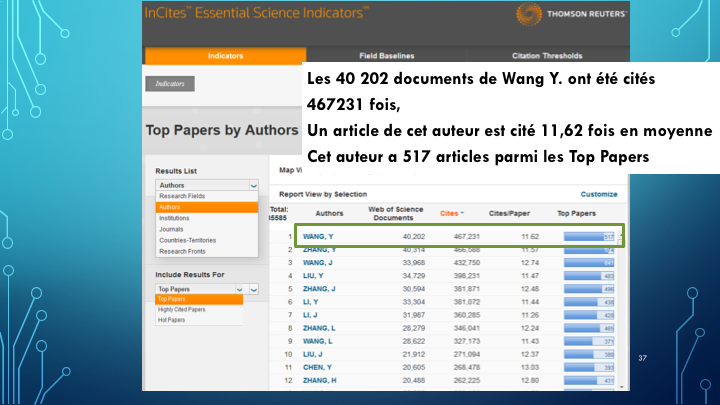Click the Customize link

coord(599,194)
